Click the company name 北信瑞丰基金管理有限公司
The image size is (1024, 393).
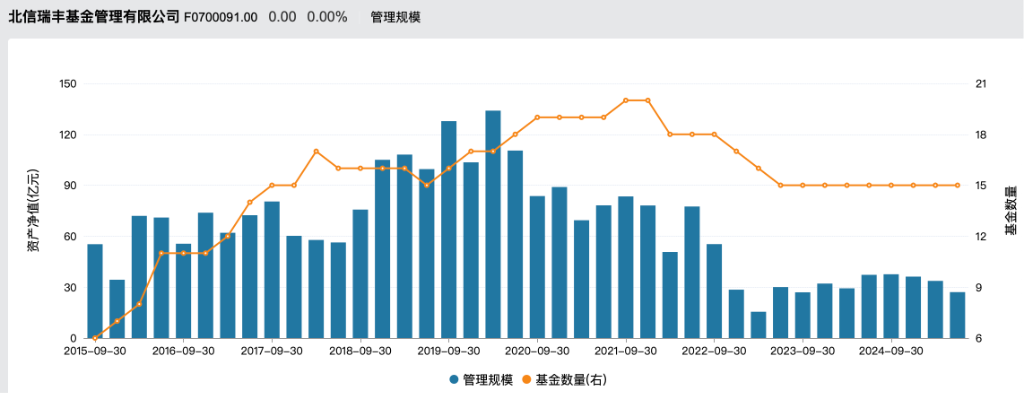(93, 18)
